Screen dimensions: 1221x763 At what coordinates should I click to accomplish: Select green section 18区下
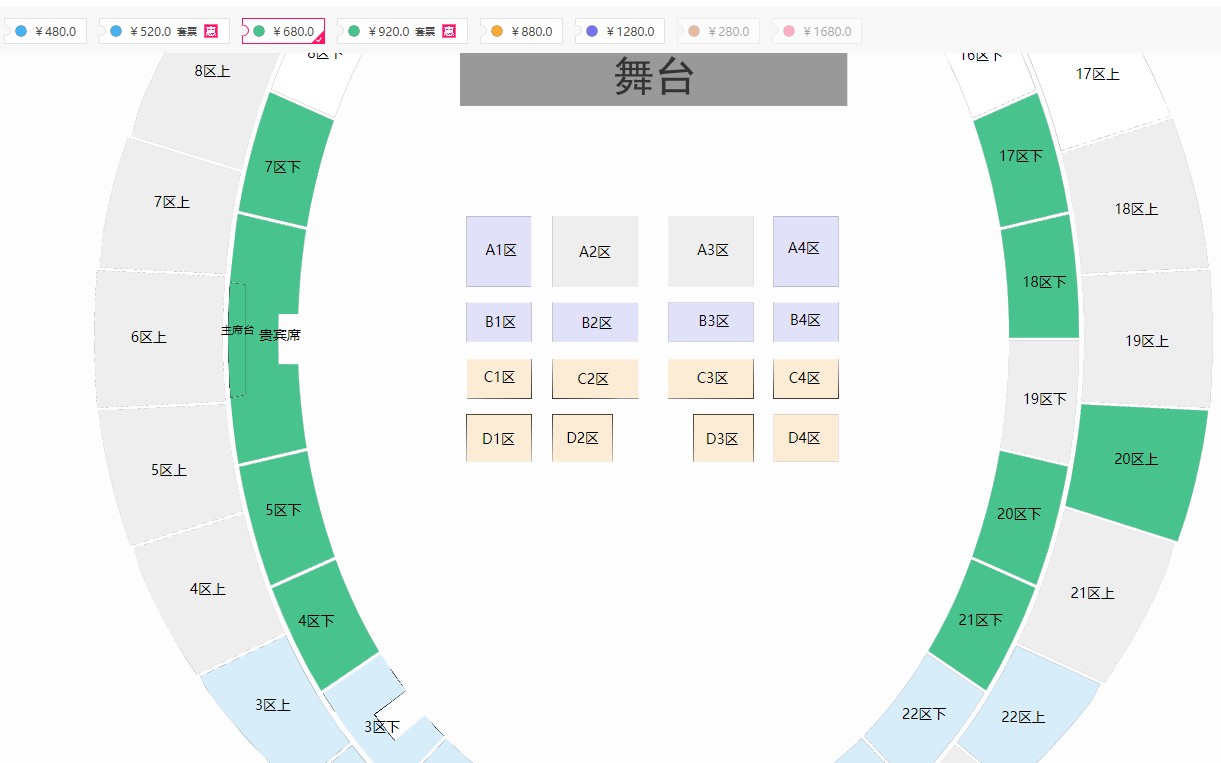[x=1041, y=278]
